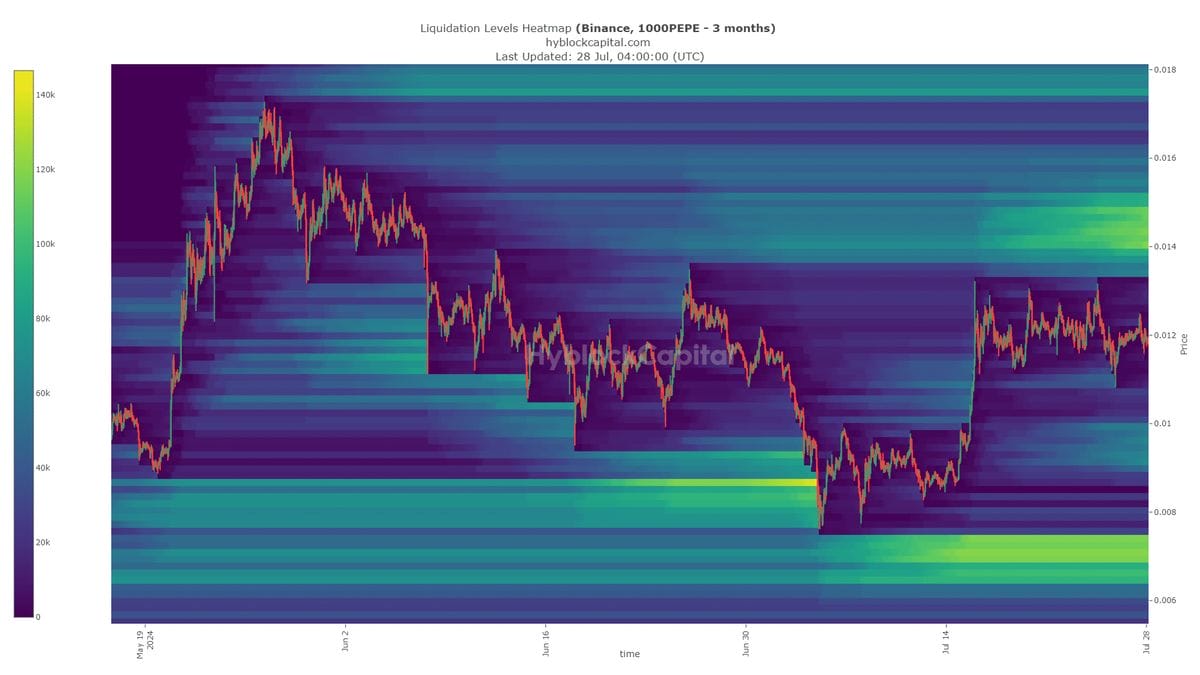Click the May 19 2024 axis label

143,646
